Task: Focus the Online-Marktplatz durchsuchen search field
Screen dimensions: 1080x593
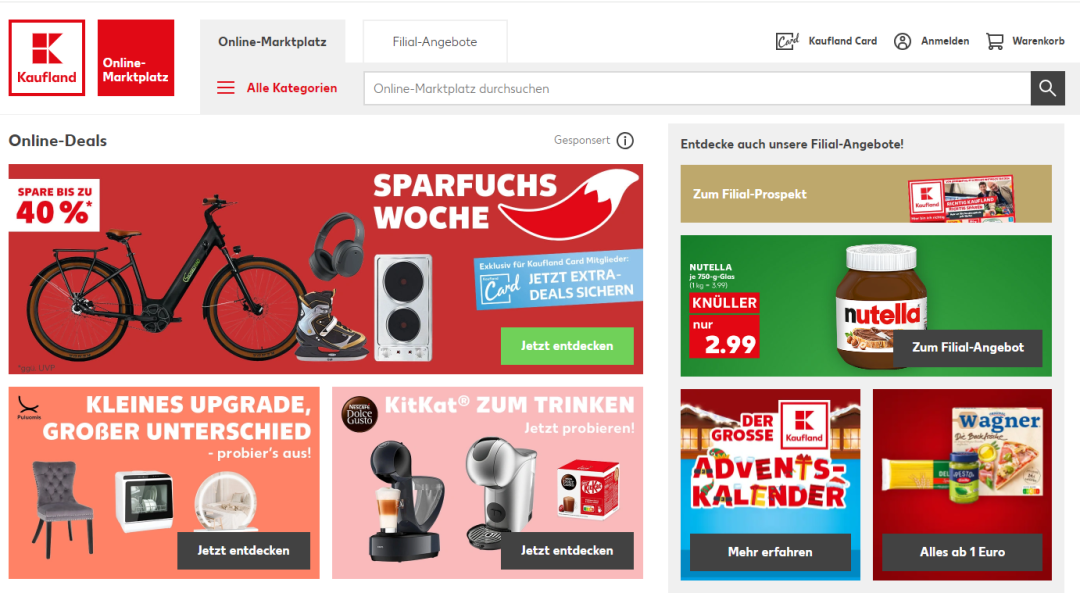Action: coord(697,88)
